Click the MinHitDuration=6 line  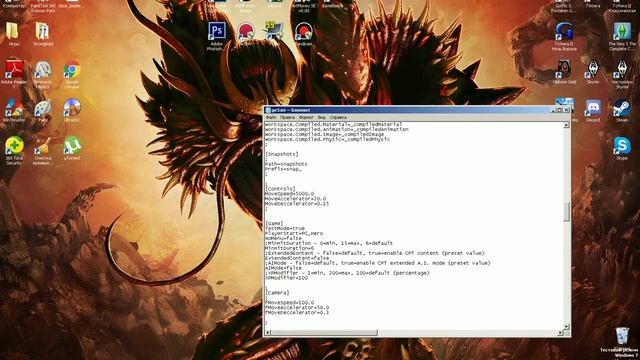[x=289, y=248]
